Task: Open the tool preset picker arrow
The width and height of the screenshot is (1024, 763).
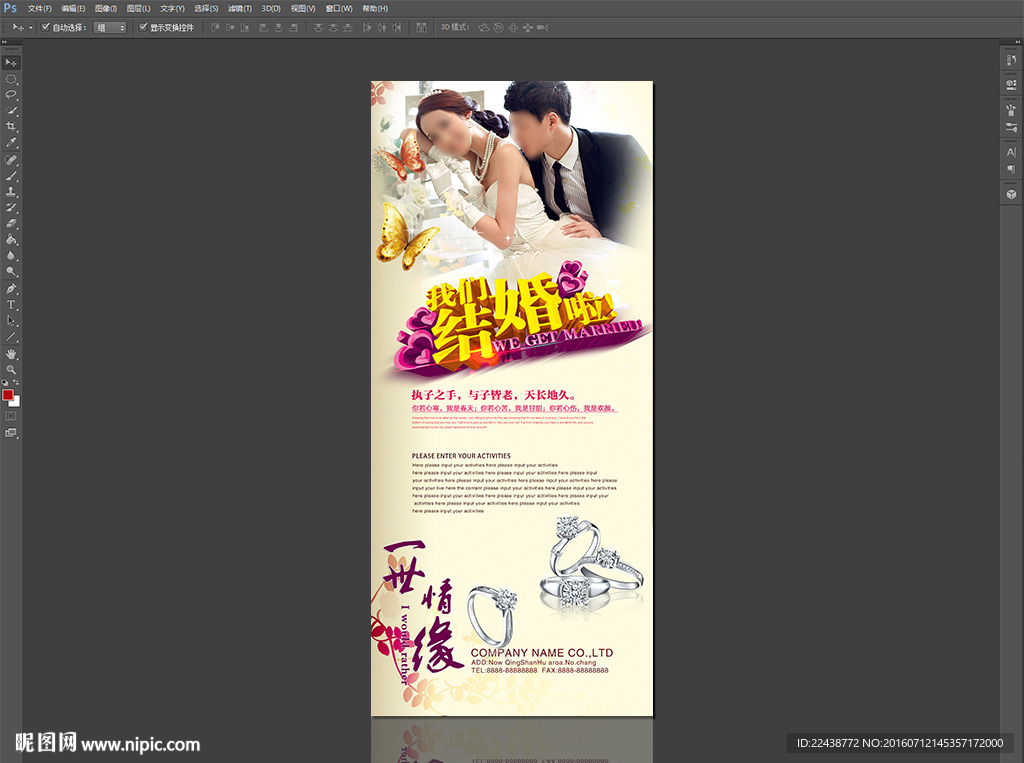Action: (x=30, y=27)
